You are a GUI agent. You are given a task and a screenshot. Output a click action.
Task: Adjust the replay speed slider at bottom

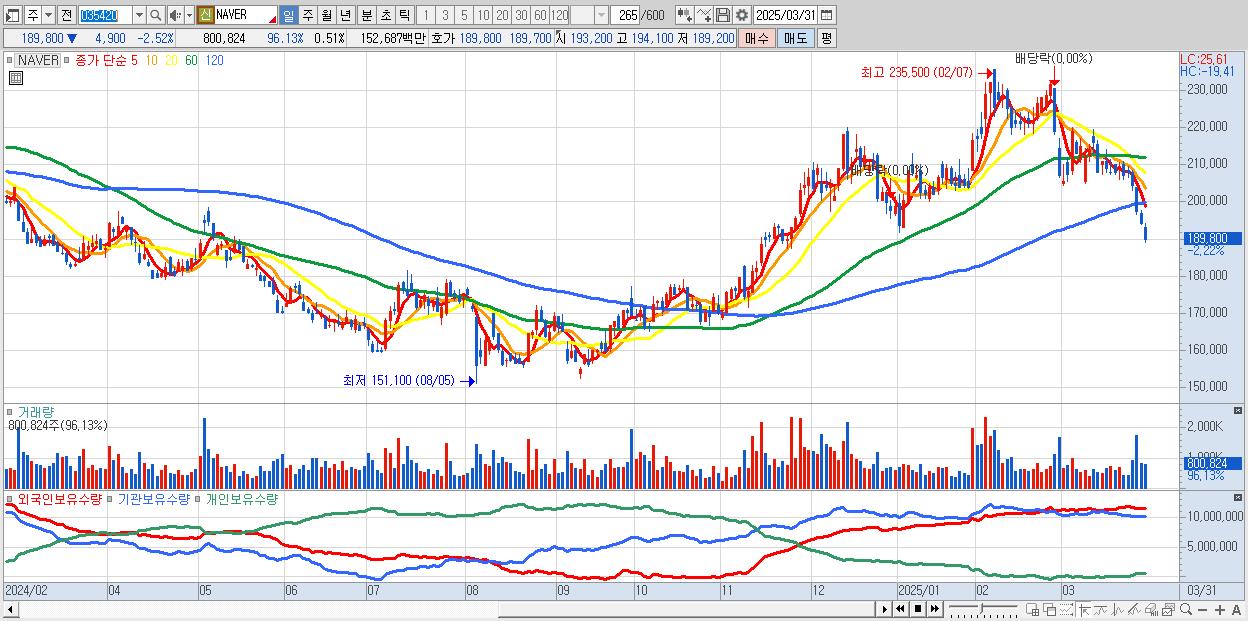pos(982,607)
